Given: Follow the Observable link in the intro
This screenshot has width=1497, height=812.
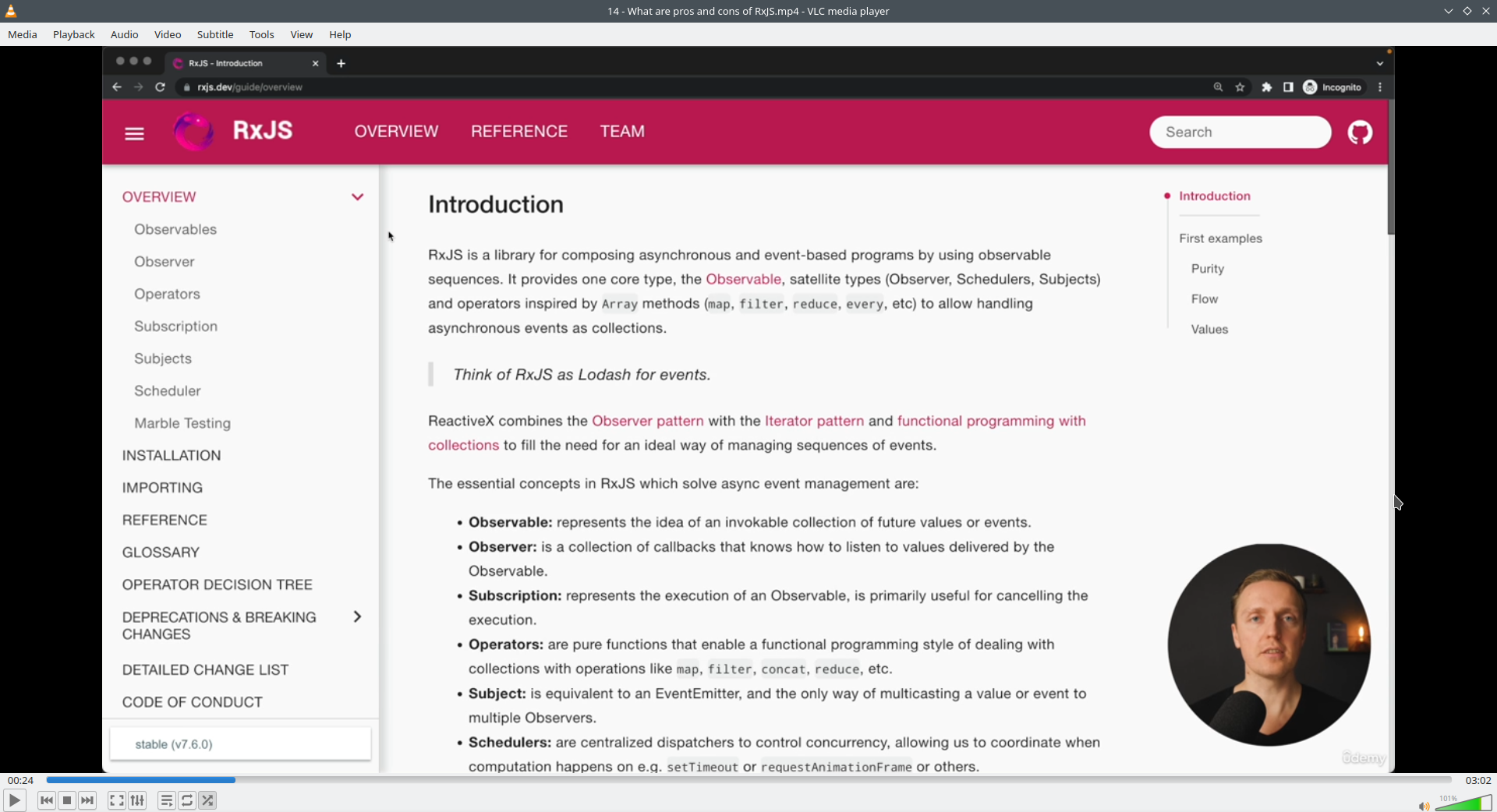Looking at the screenshot, I should click(744, 280).
